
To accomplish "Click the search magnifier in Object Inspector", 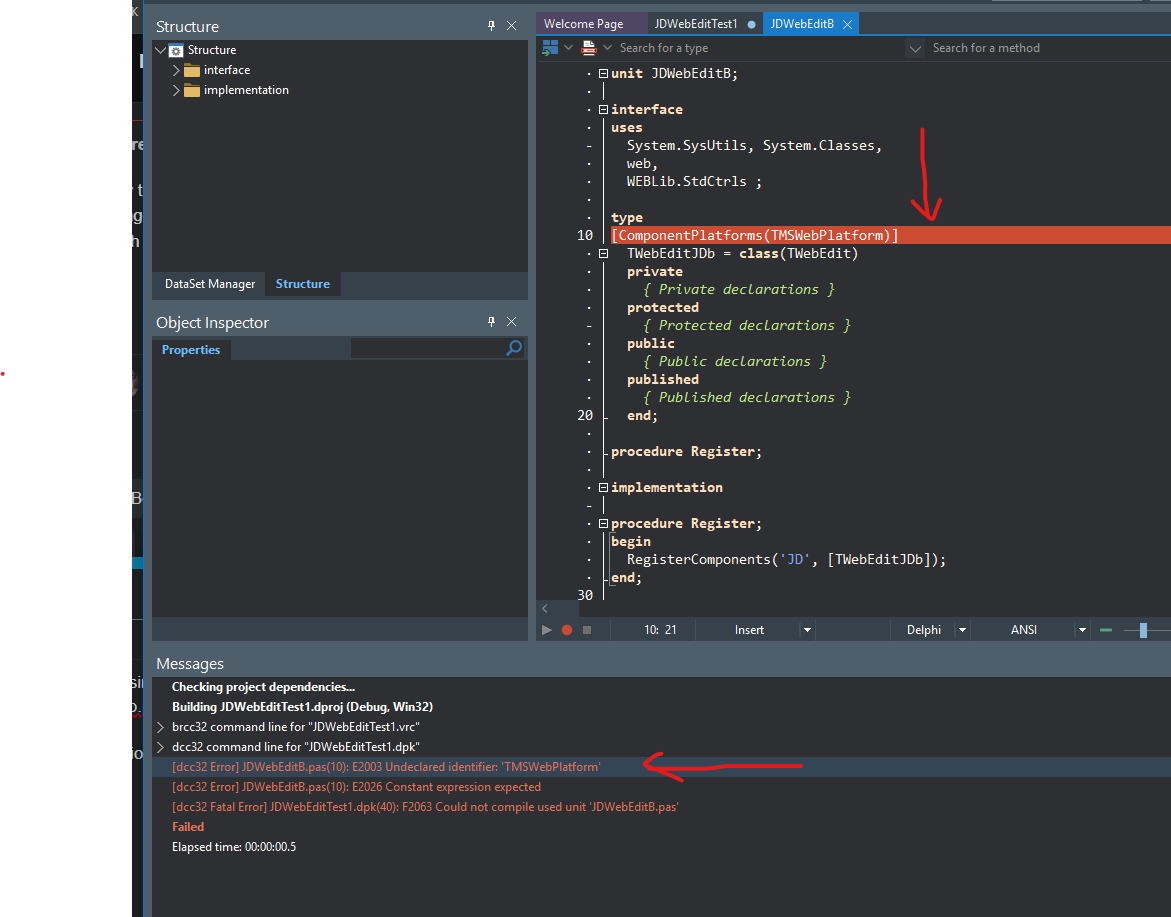I will click(514, 348).
